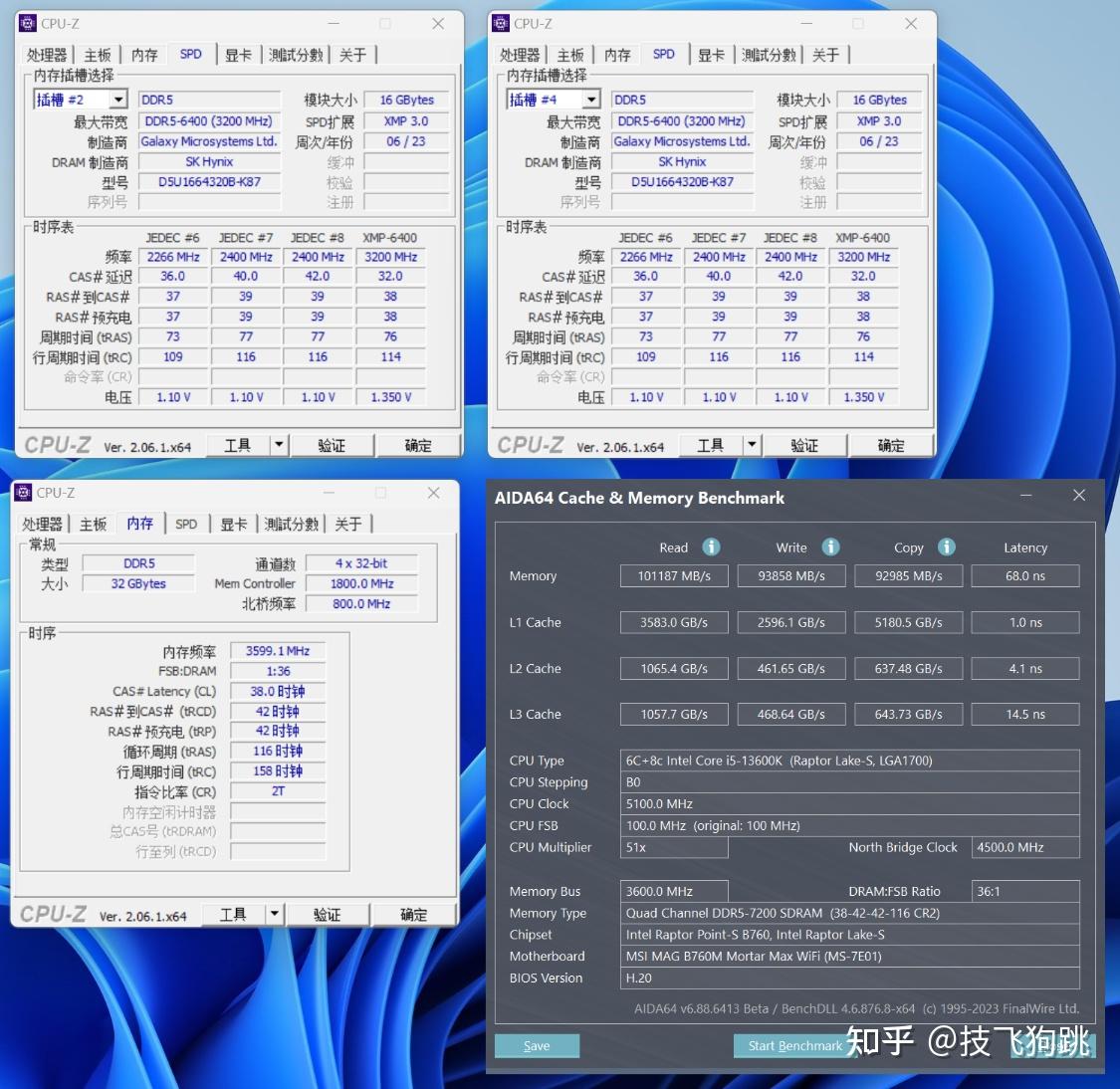
Task: Click CPU-Z app icon in slot #2 window title
Action: coord(27,24)
